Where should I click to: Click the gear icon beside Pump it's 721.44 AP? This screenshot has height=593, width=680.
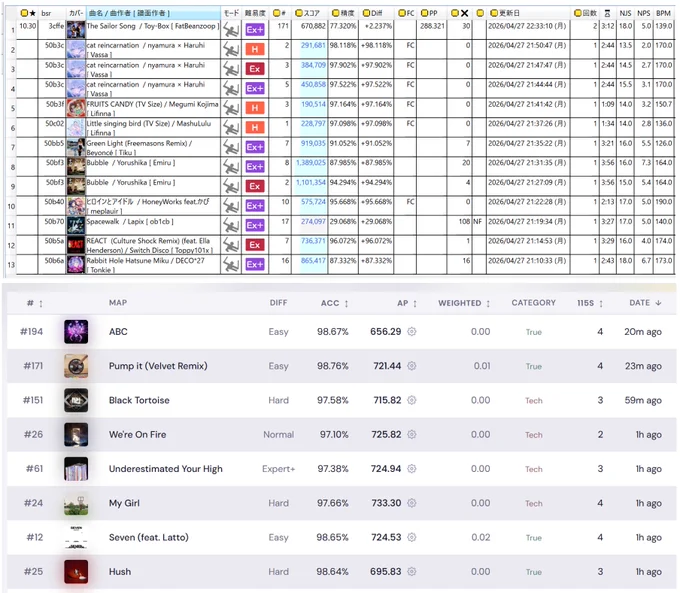pos(412,366)
